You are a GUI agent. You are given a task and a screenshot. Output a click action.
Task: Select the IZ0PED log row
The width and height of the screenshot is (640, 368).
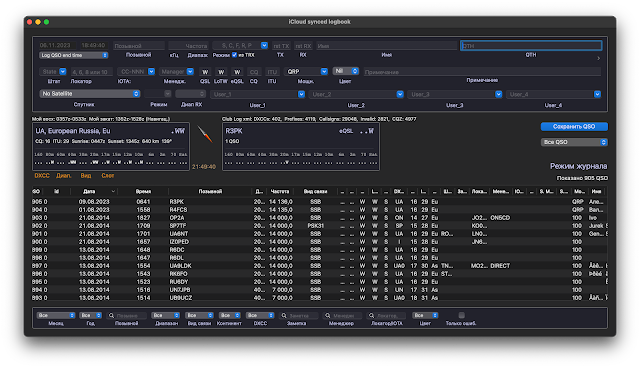319,242
